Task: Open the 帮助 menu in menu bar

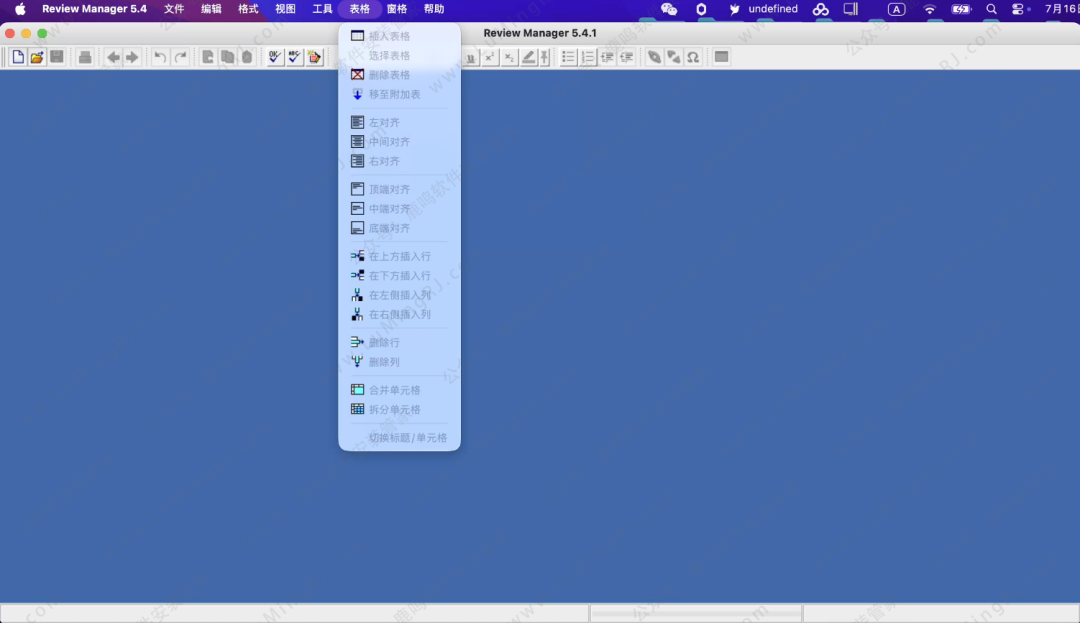Action: (x=434, y=9)
